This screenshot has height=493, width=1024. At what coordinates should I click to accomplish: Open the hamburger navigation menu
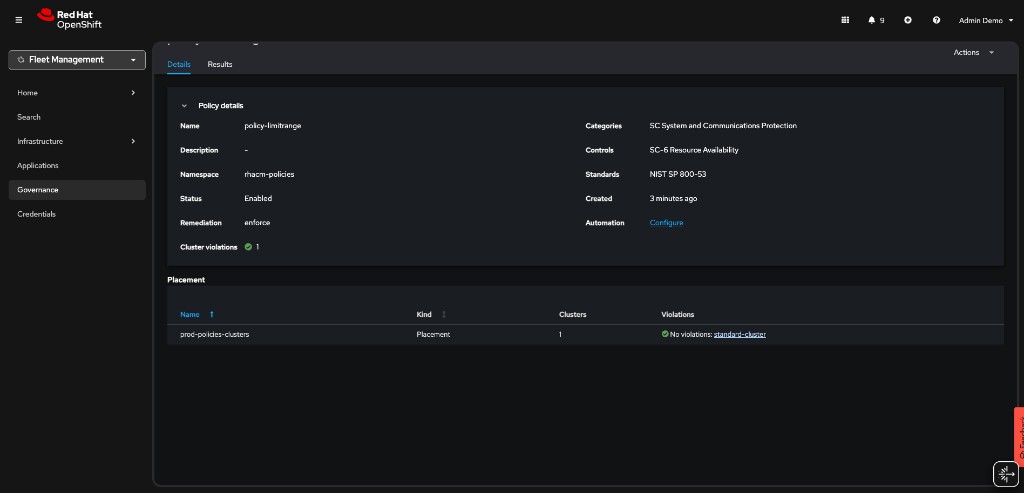coord(18,20)
